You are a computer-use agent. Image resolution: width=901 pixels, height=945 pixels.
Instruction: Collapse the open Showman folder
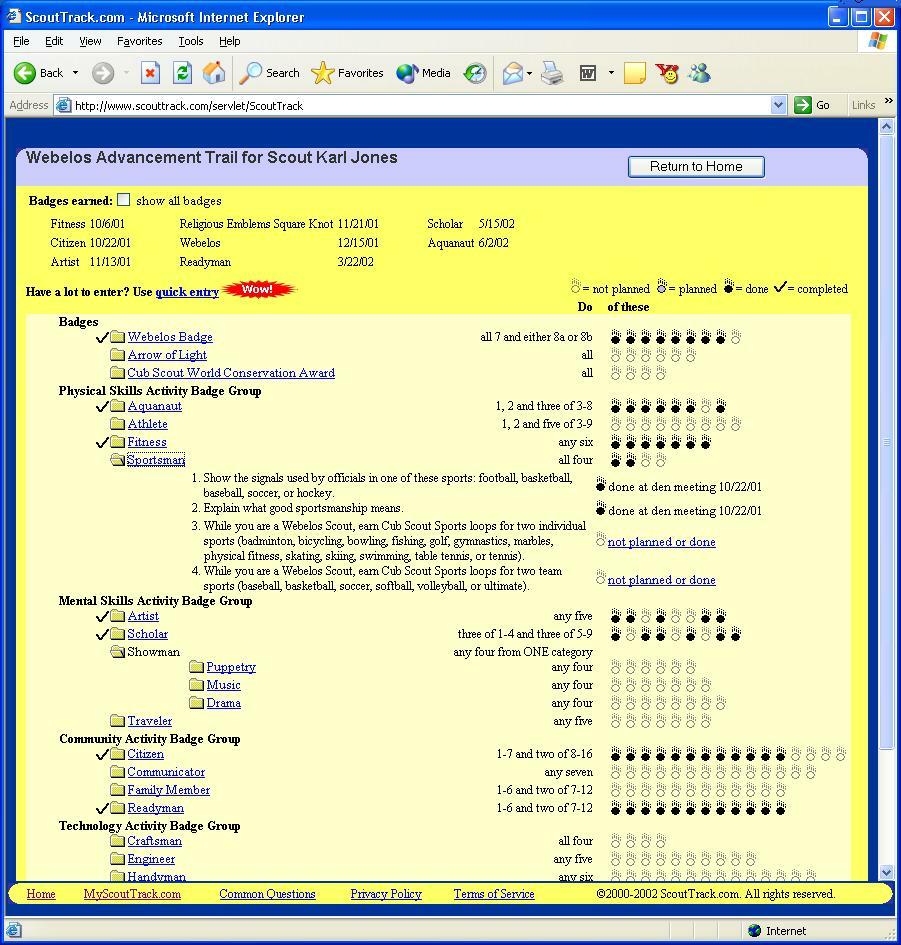pos(118,652)
